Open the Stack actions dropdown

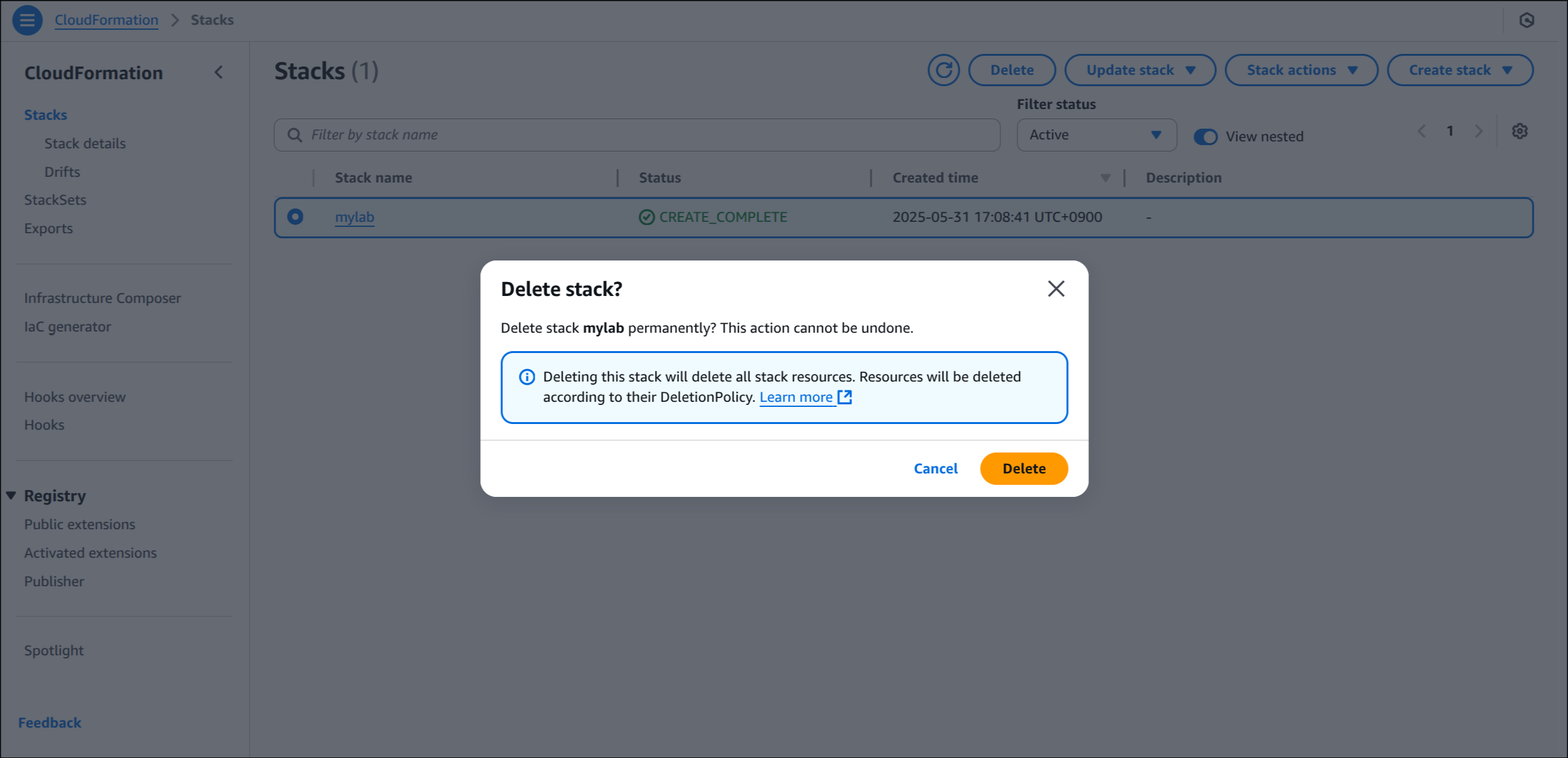coord(1301,70)
